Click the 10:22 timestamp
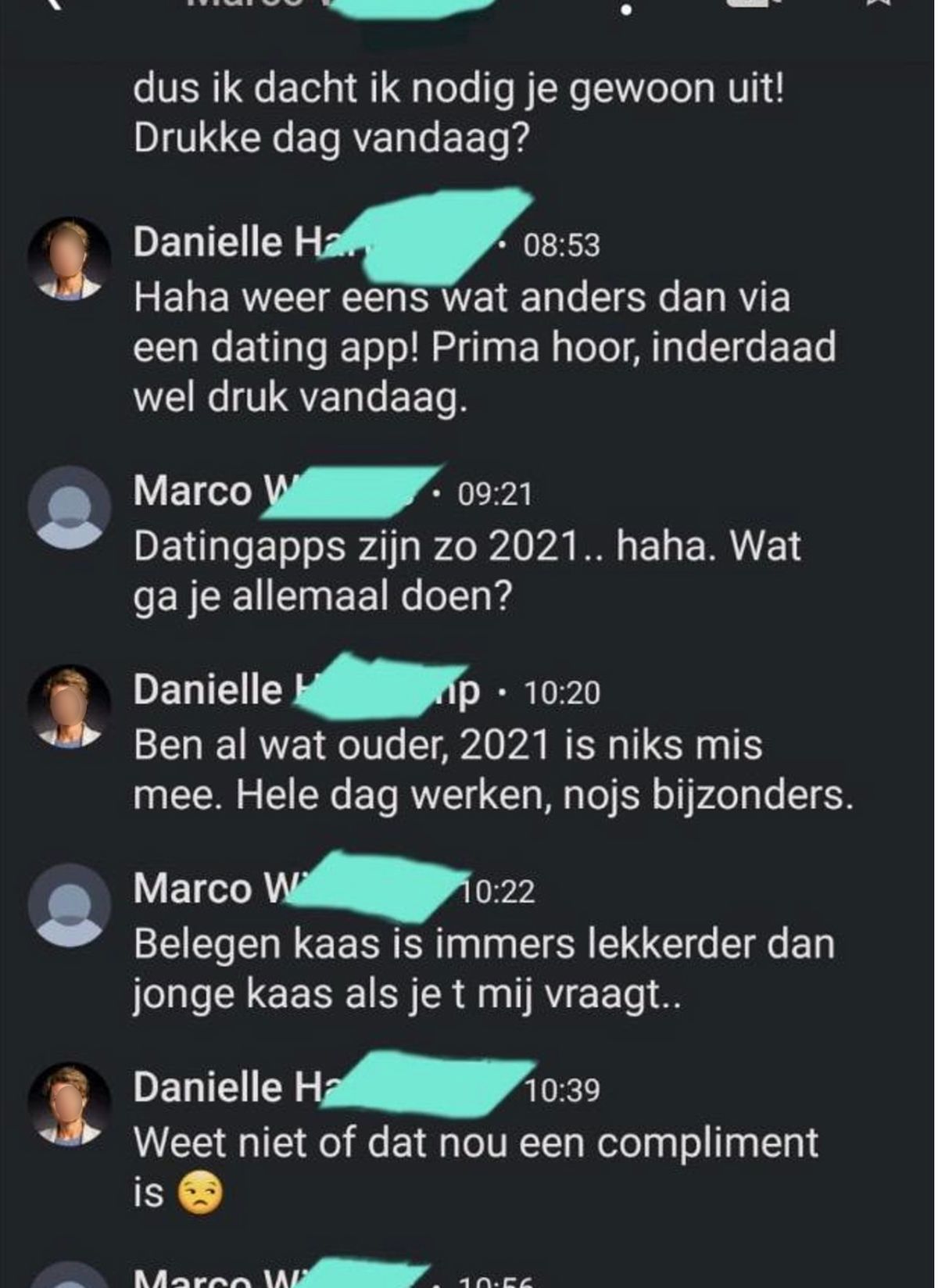 coord(498,892)
